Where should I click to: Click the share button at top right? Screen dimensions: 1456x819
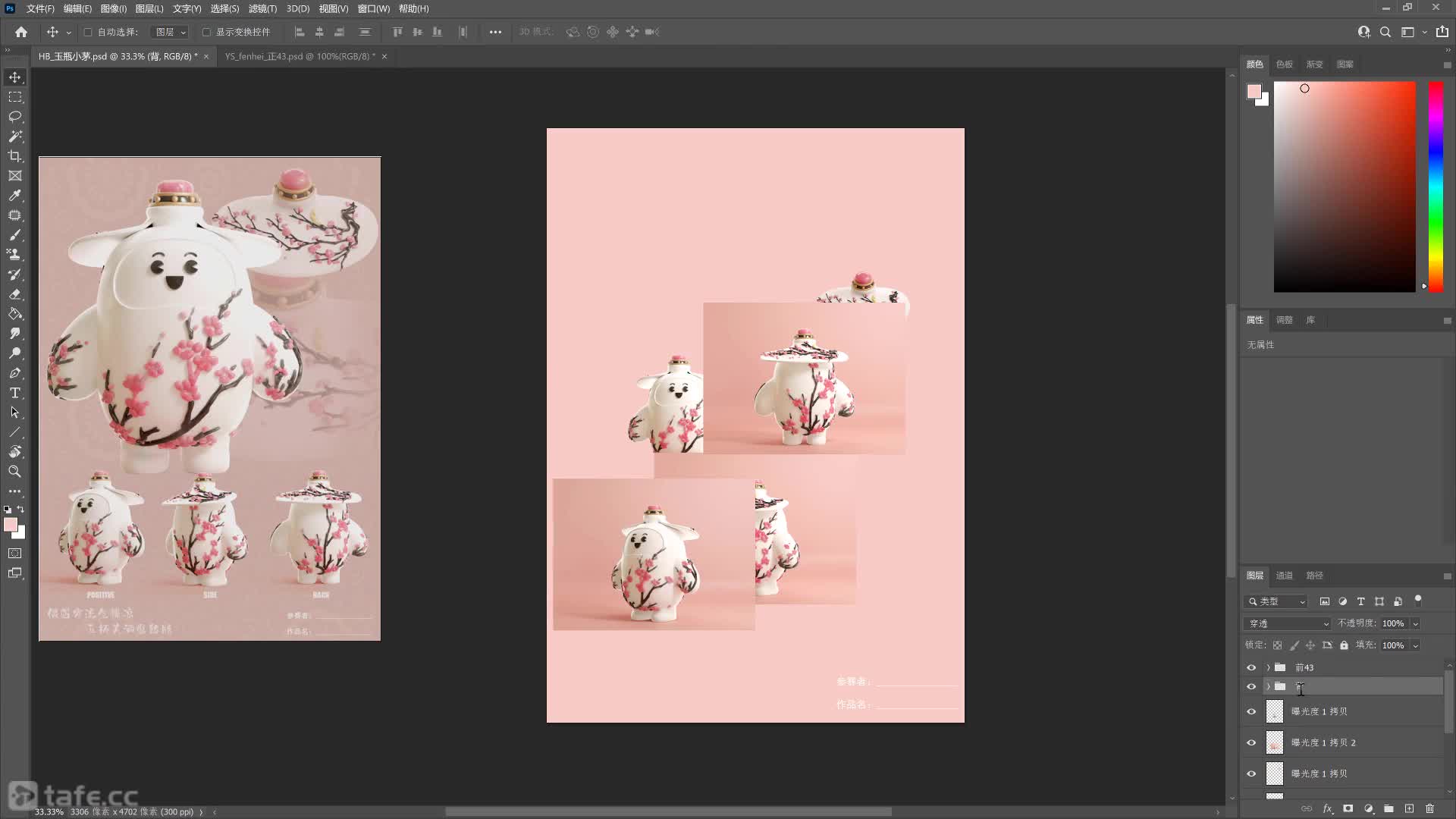click(x=1442, y=32)
